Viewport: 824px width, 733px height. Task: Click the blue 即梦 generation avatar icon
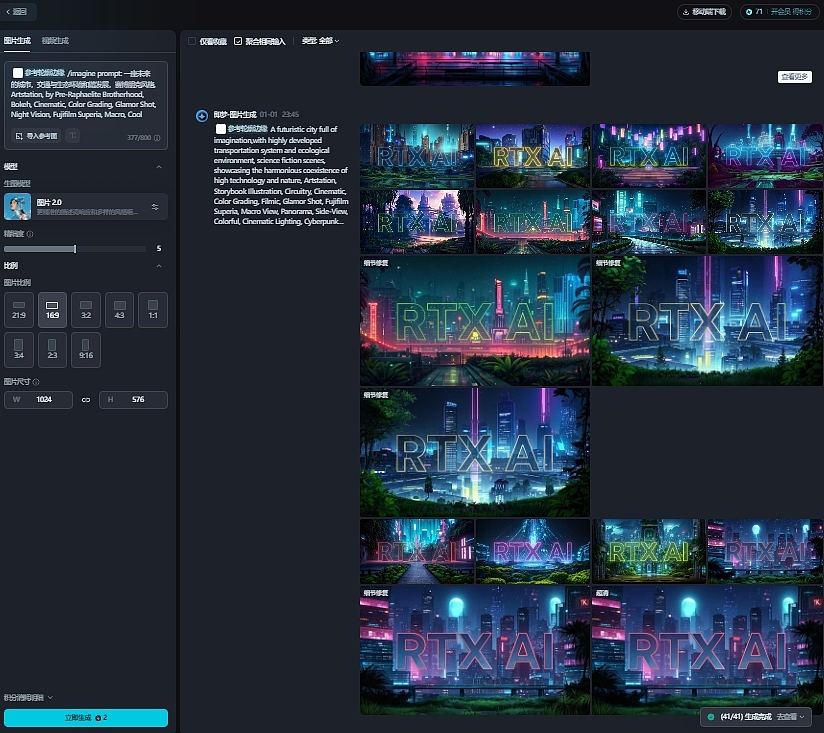(202, 116)
